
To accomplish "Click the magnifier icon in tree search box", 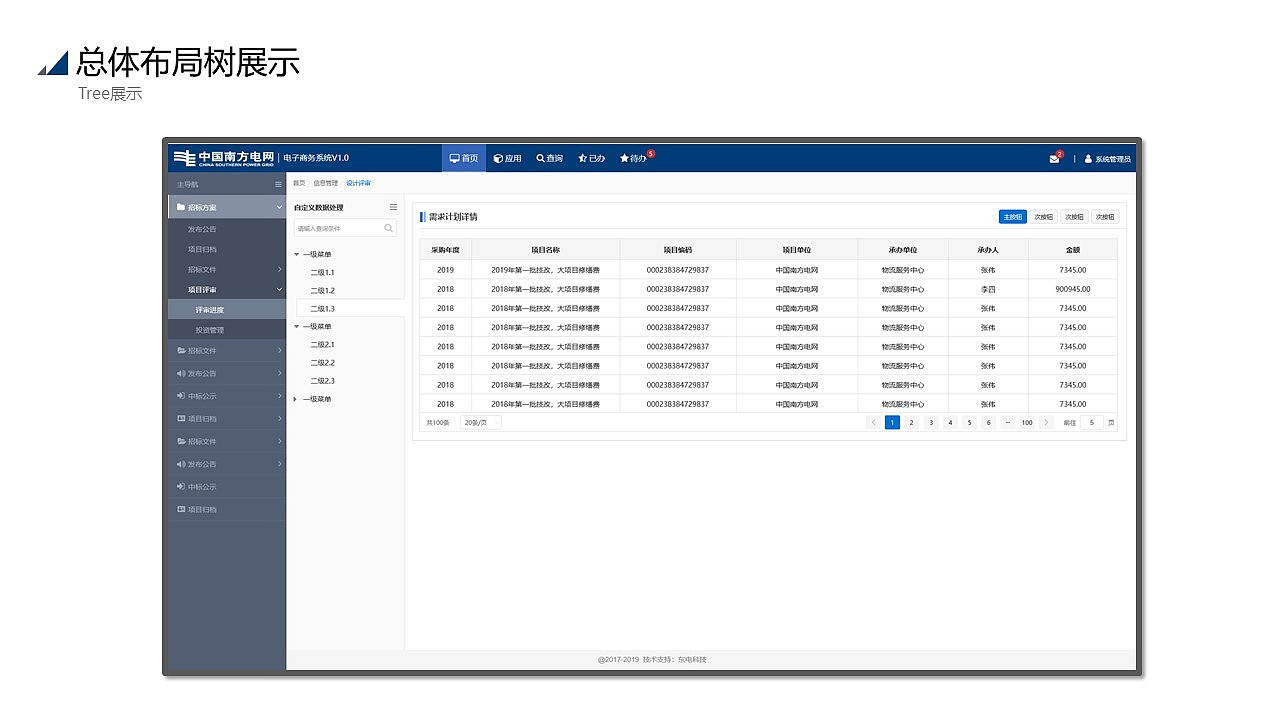I will click(389, 228).
